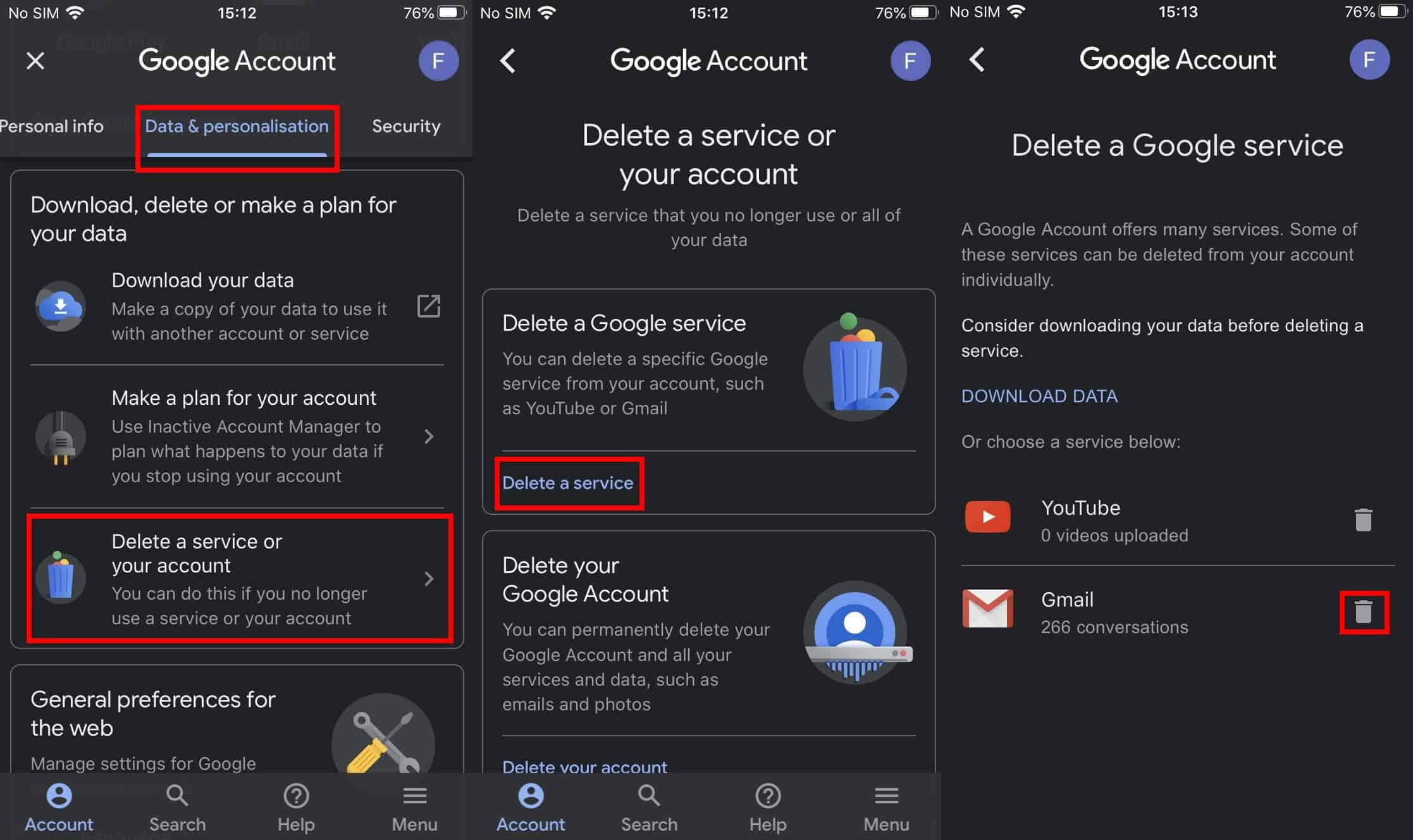1413x840 pixels.
Task: Click the Delete a service link
Action: pyautogui.click(x=567, y=483)
